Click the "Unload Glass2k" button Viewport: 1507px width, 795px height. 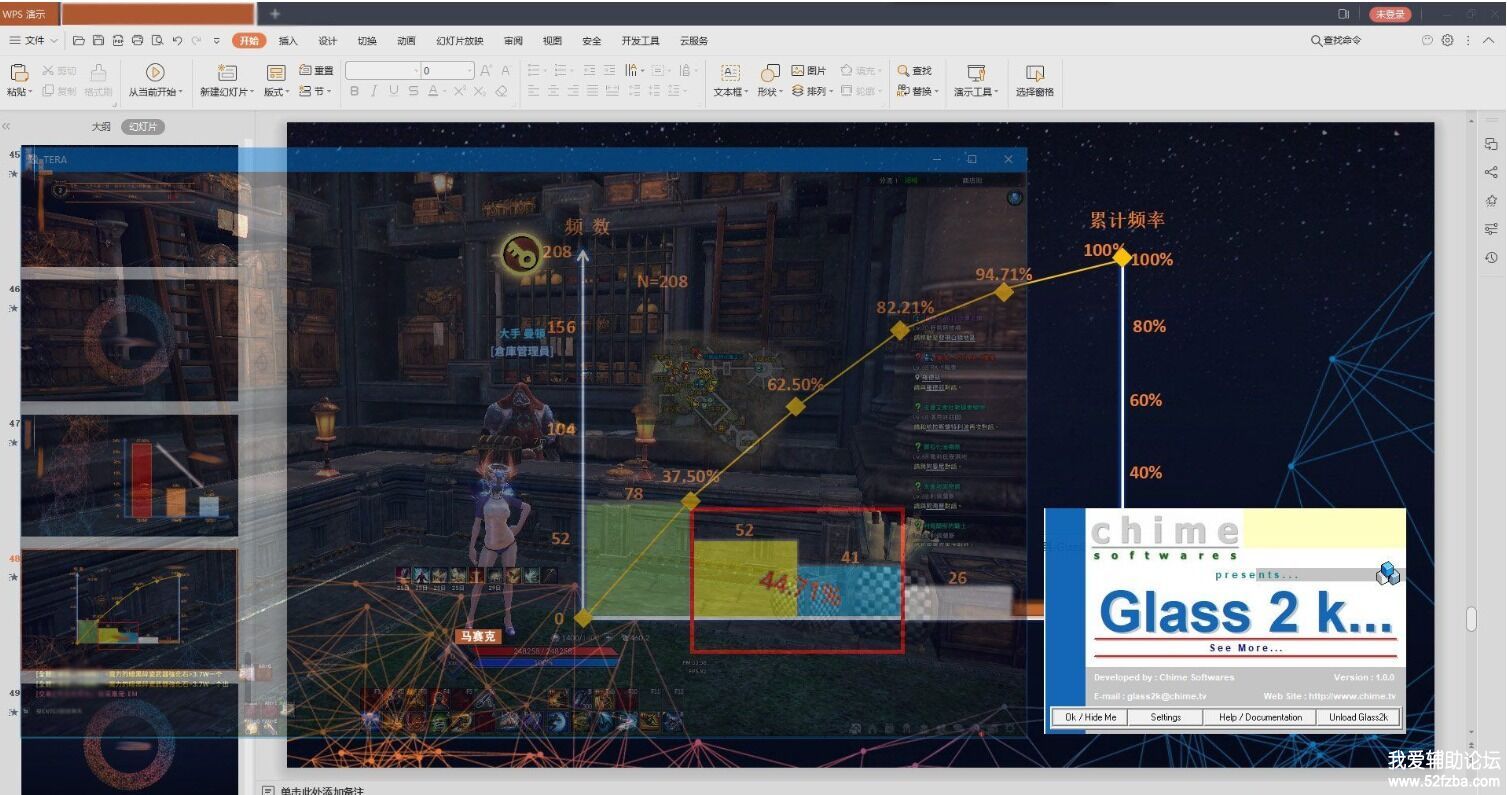[1357, 717]
